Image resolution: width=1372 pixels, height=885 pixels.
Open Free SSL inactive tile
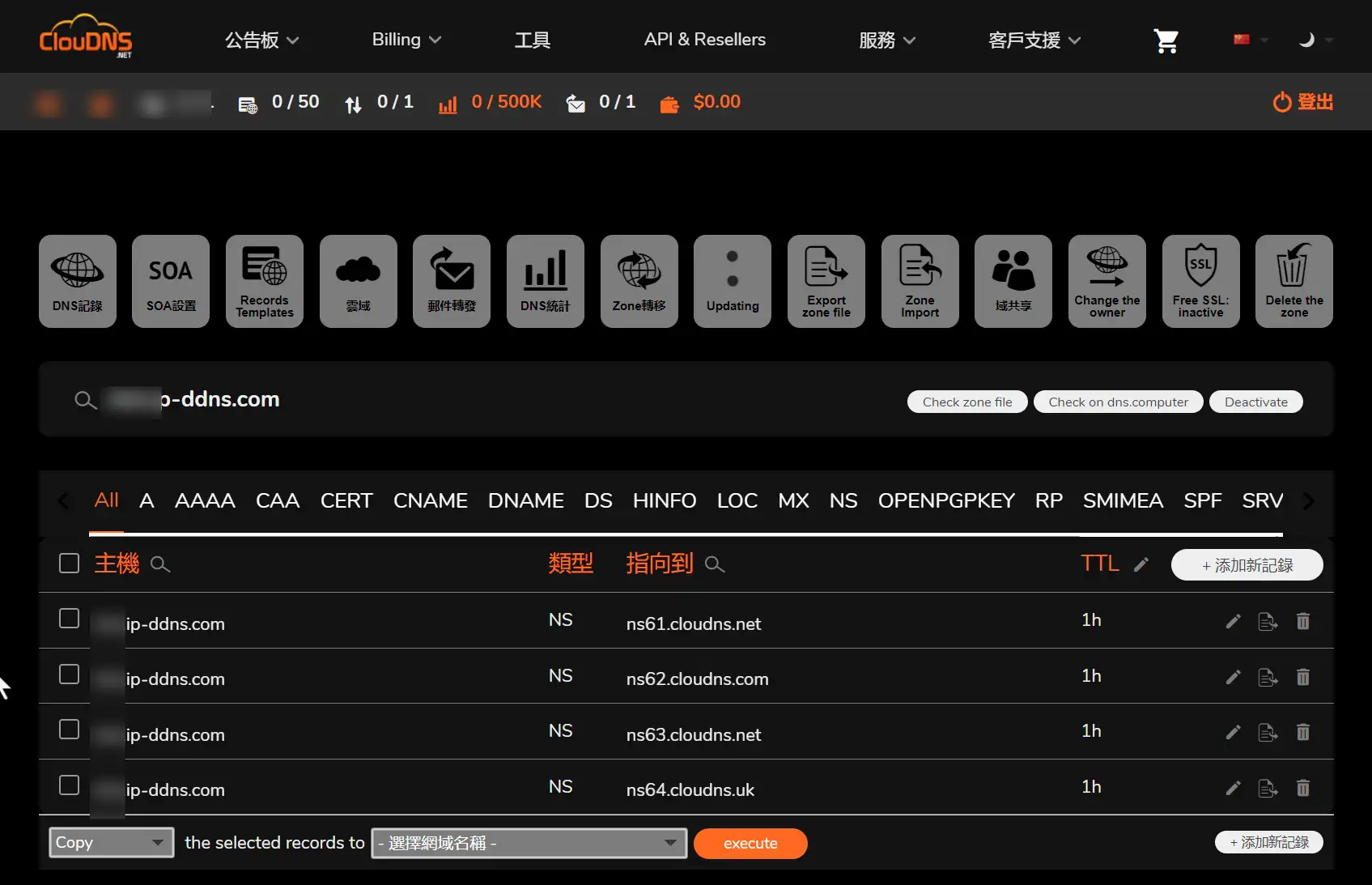point(1201,281)
